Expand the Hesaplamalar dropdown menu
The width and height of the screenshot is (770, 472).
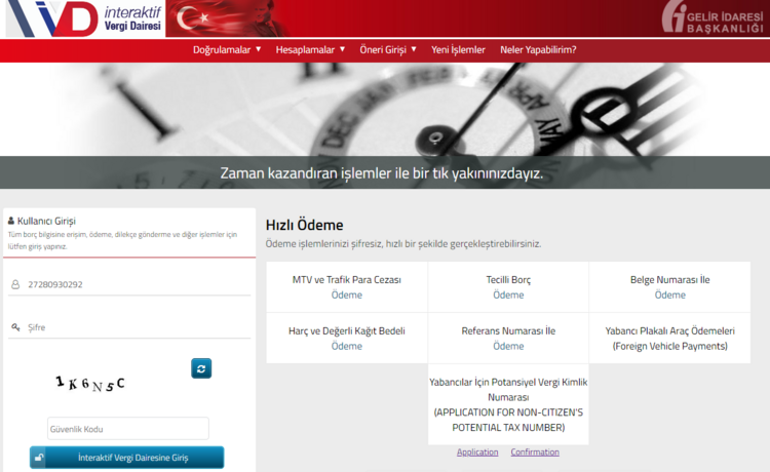[310, 49]
